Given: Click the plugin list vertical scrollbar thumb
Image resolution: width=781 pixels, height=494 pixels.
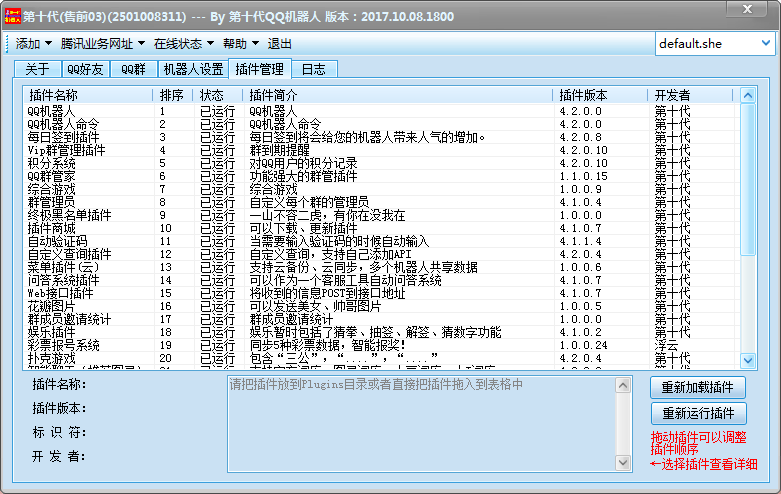Looking at the screenshot, I should click(x=748, y=180).
